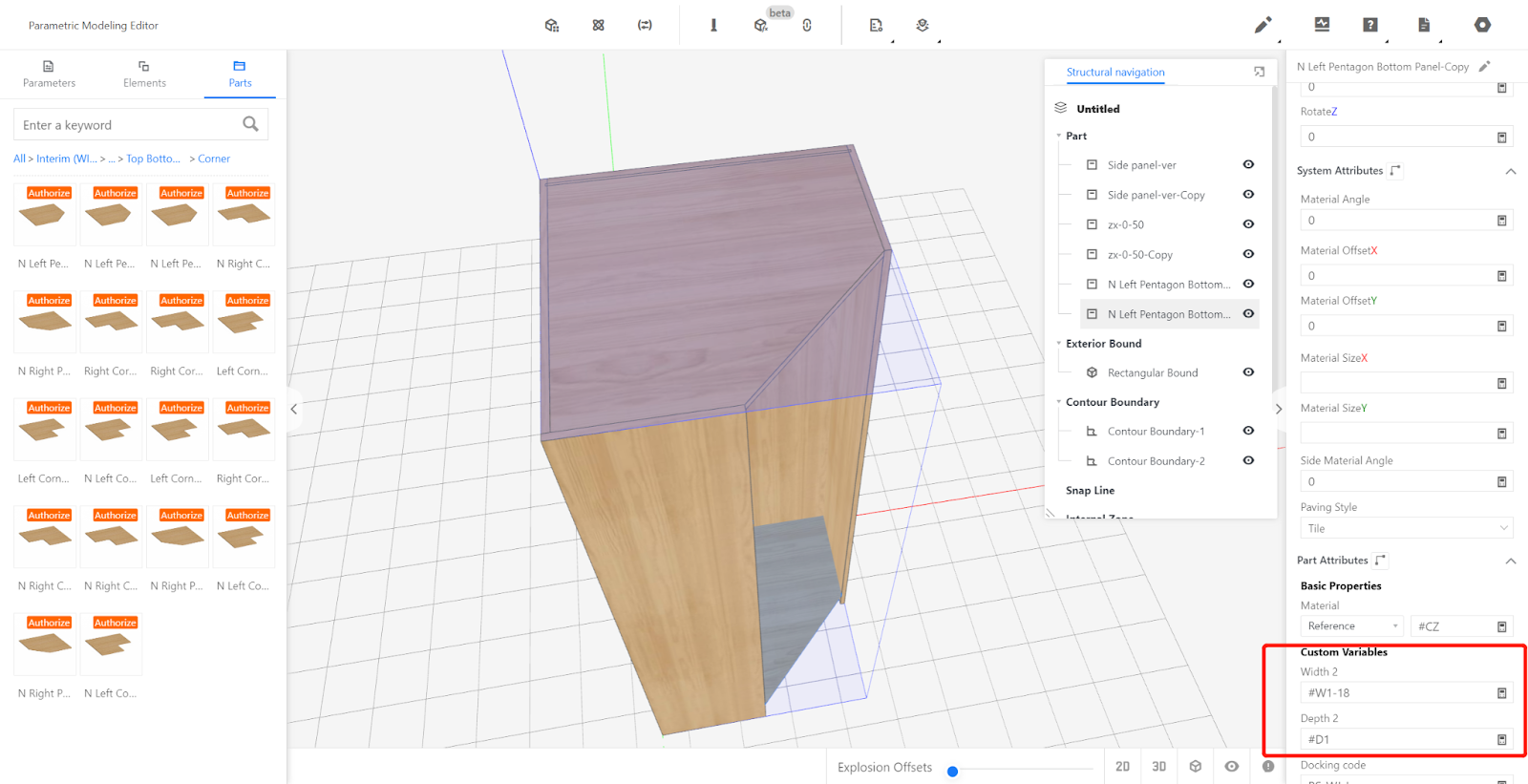The width and height of the screenshot is (1528, 784).
Task: Click the hexagon settings icon at top right
Action: [x=1482, y=25]
